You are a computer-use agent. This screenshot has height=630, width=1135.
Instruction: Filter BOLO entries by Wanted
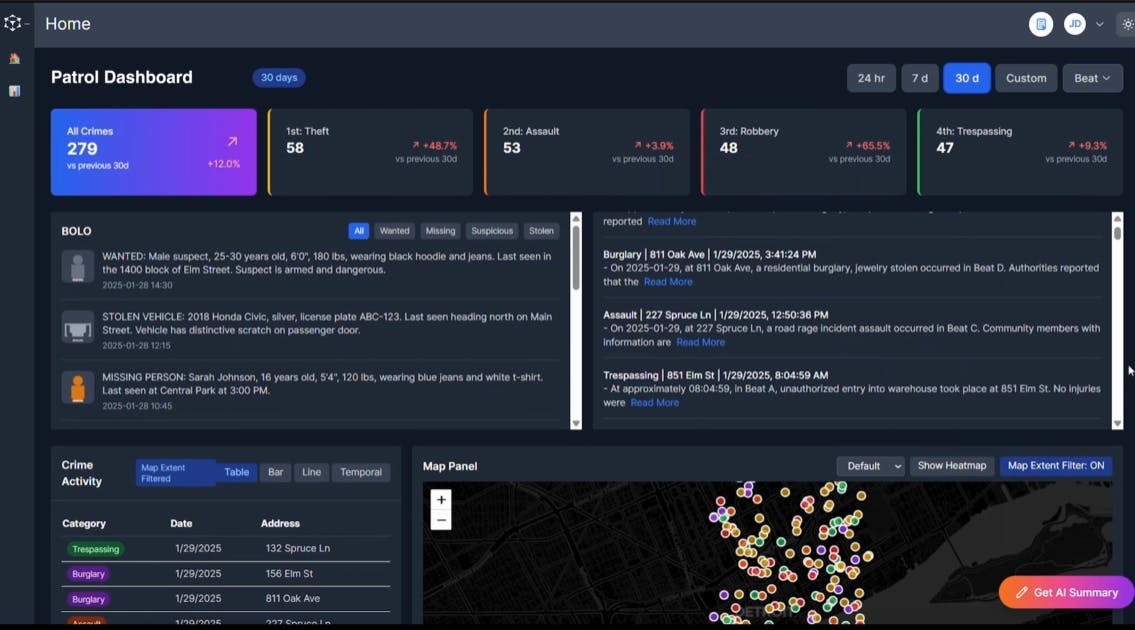[394, 230]
